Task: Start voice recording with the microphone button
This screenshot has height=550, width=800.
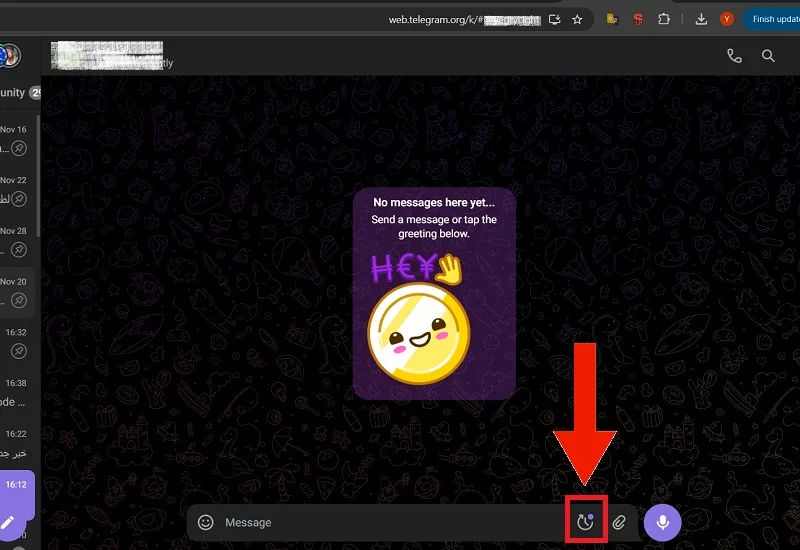Action: (x=662, y=522)
